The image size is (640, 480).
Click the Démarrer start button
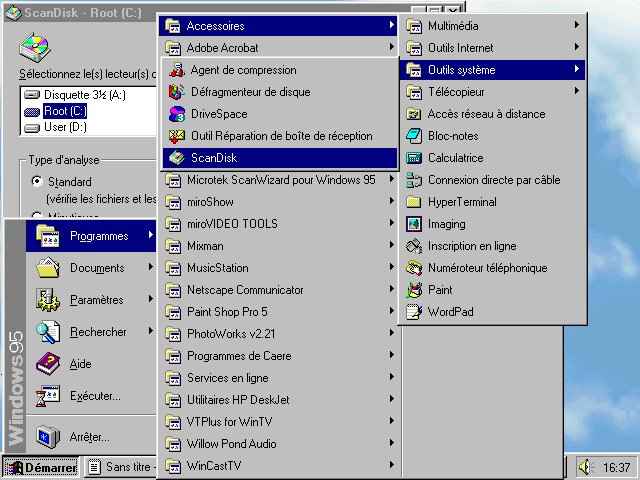41,467
